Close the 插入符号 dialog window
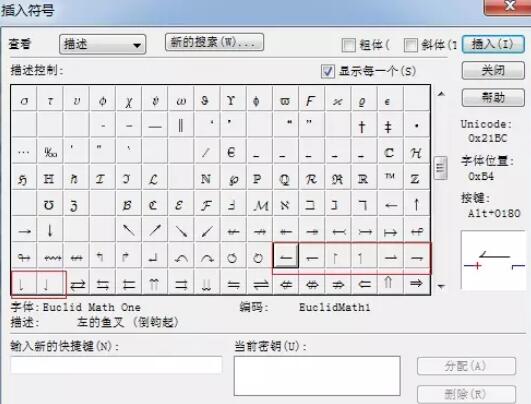531x404 pixels. [508, 6]
